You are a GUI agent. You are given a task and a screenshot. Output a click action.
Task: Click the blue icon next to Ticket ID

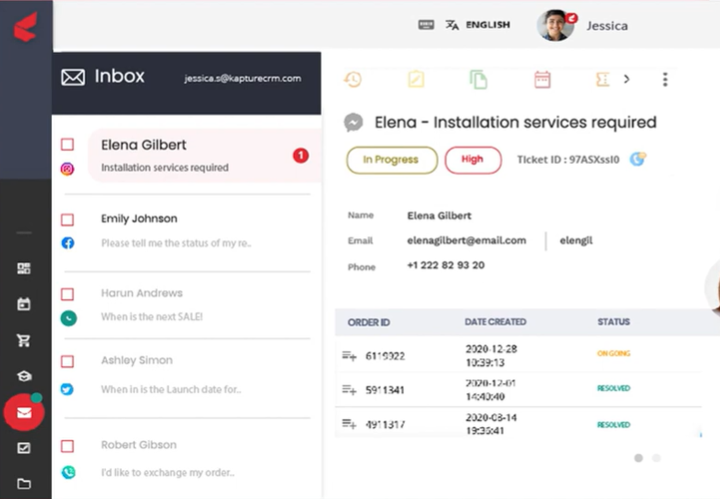click(638, 159)
